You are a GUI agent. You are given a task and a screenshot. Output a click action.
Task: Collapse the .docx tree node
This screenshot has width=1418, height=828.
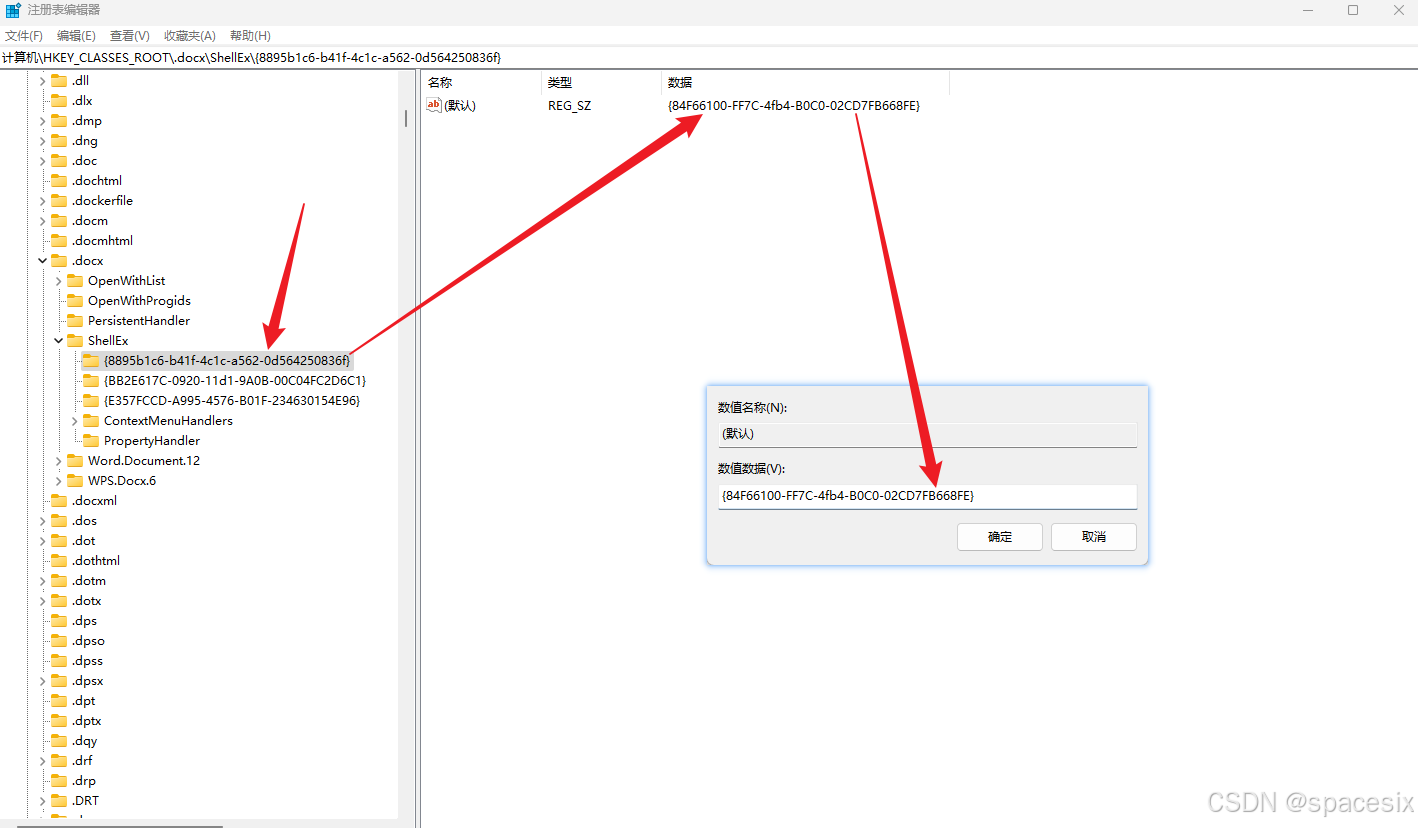[x=43, y=261]
